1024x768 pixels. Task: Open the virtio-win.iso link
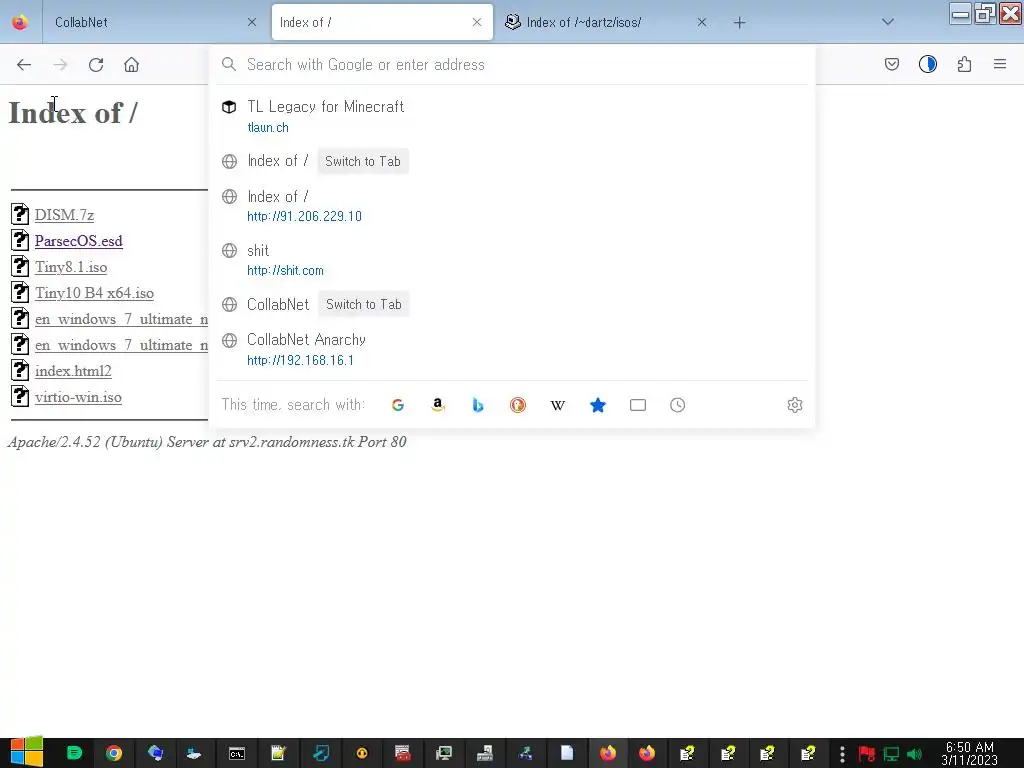click(x=78, y=397)
